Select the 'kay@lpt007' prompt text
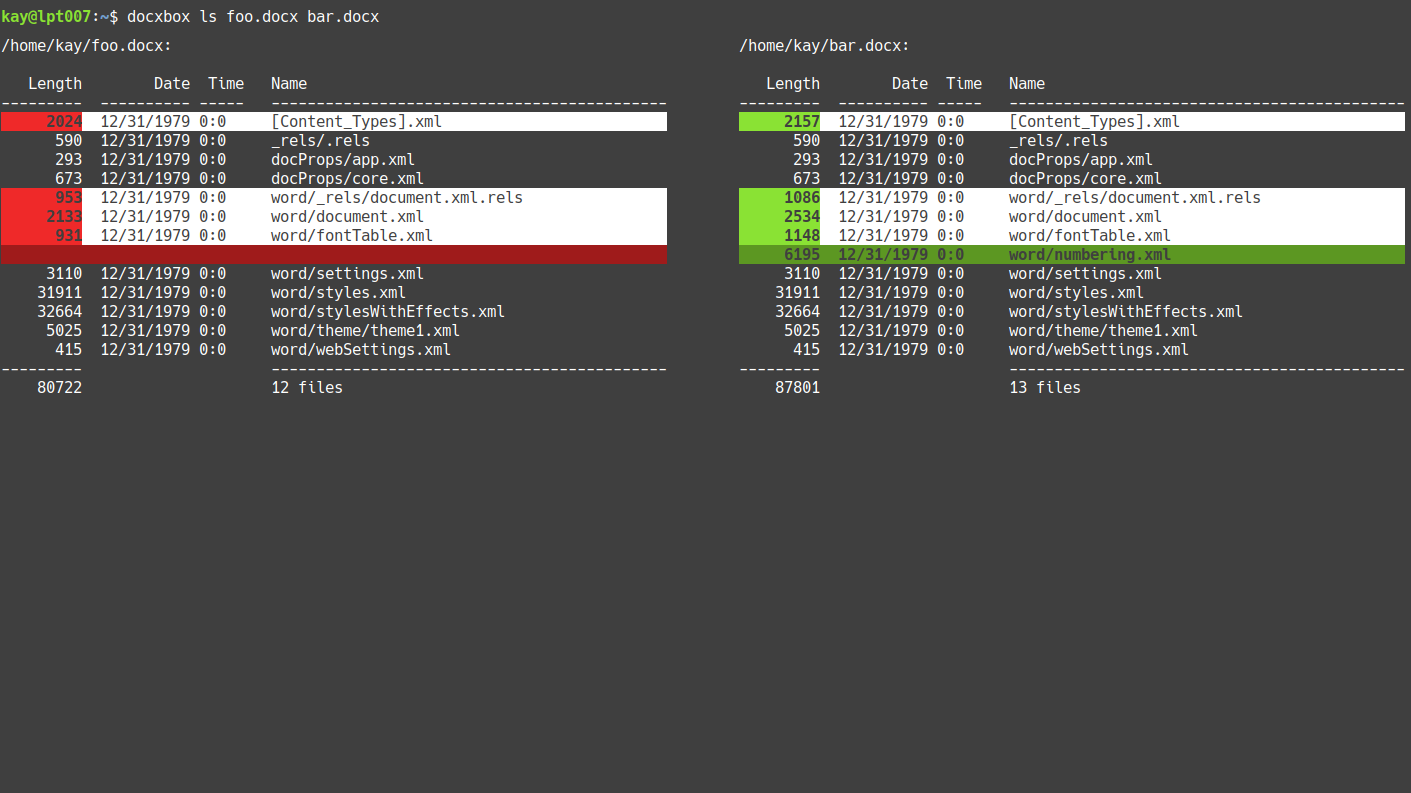1411x793 pixels. (x=46, y=17)
